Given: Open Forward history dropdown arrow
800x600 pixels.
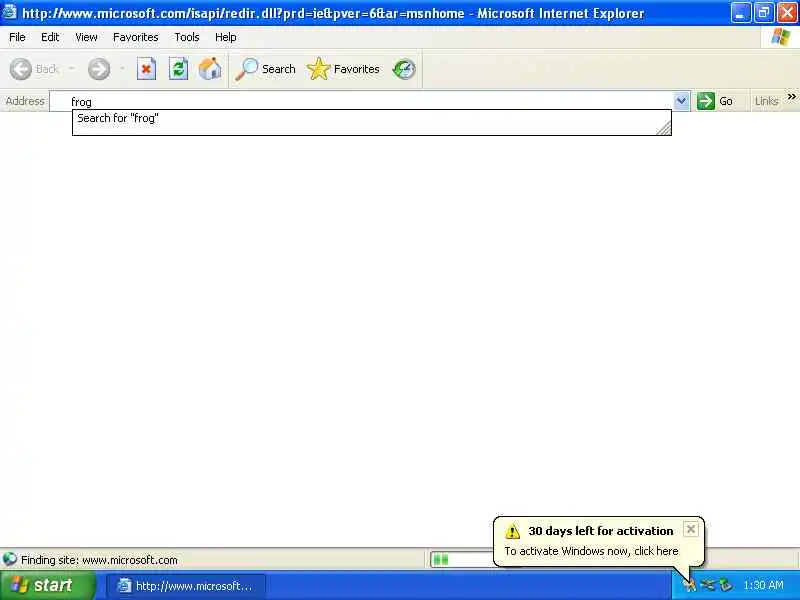Looking at the screenshot, I should (x=122, y=68).
